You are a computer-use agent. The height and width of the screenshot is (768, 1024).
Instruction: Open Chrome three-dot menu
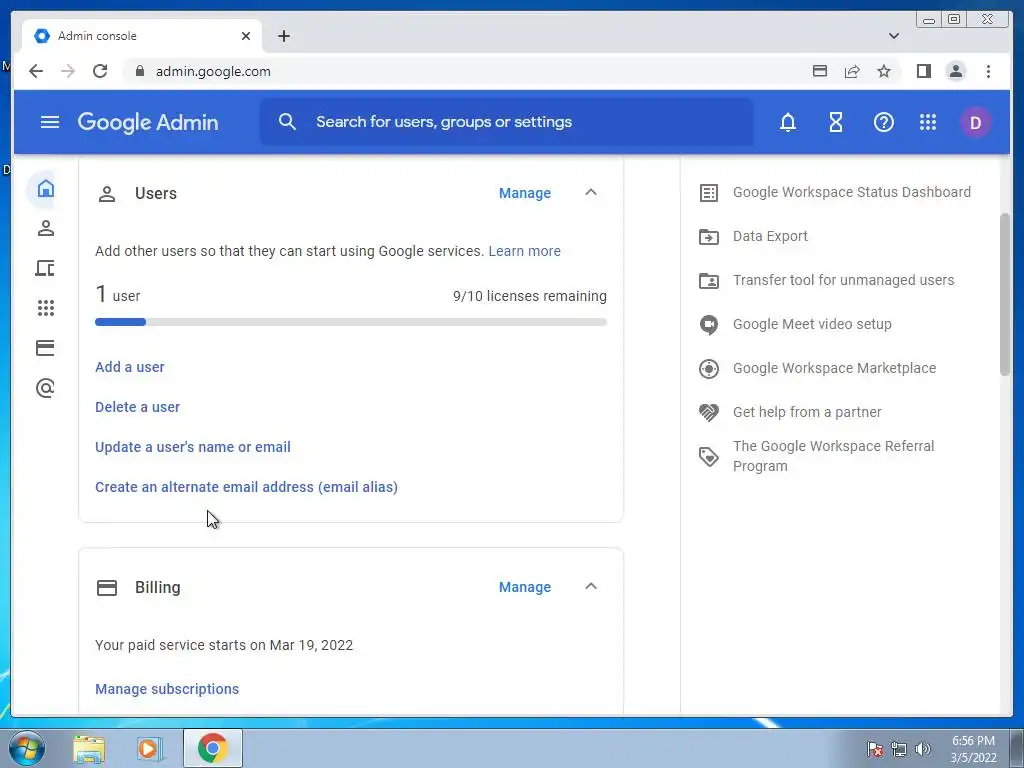pyautogui.click(x=988, y=71)
